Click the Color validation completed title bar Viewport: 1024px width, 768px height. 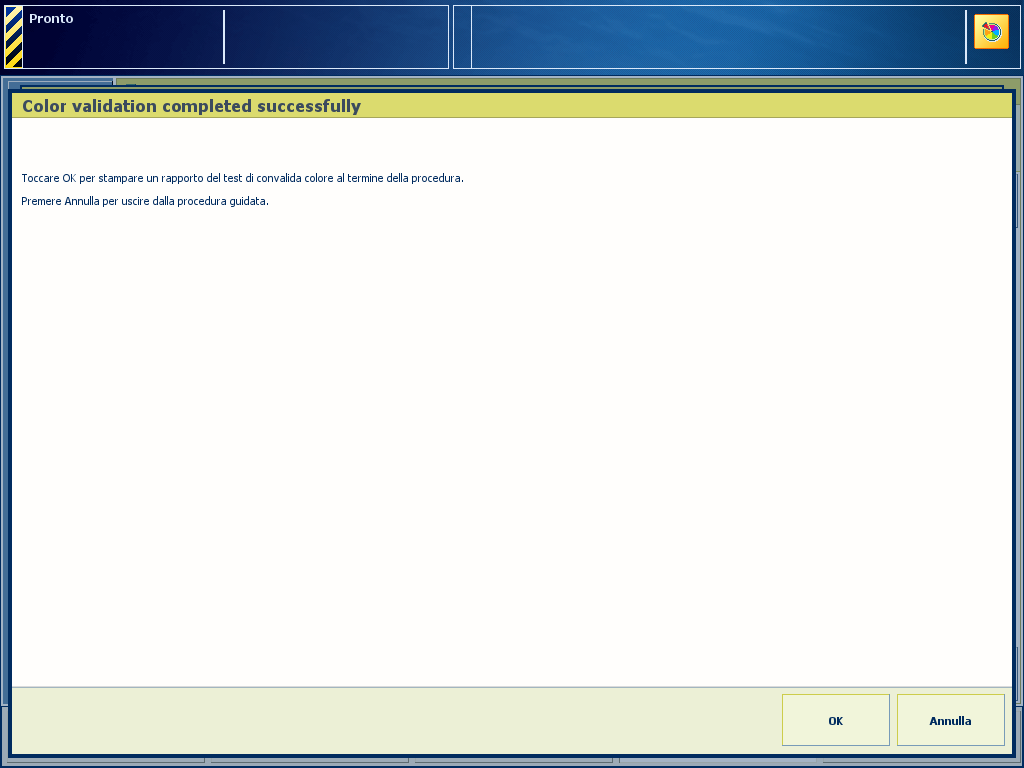point(511,106)
